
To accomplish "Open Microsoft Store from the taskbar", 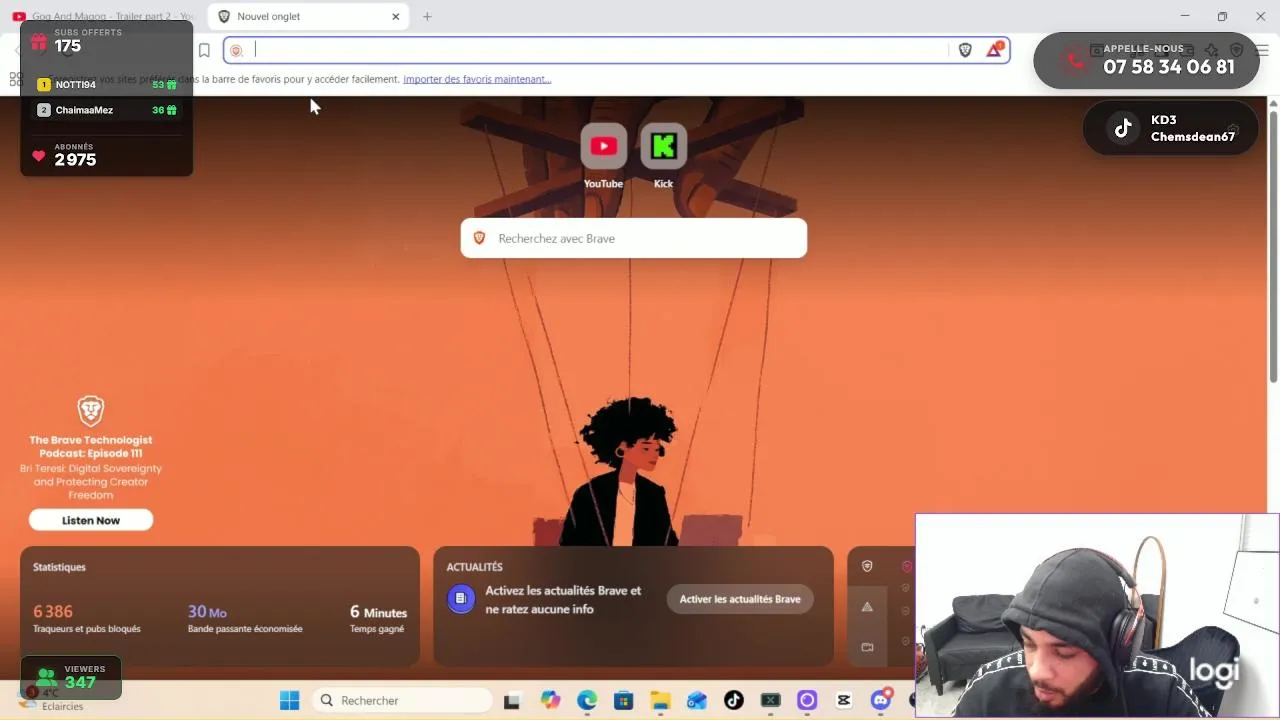I will click(623, 700).
